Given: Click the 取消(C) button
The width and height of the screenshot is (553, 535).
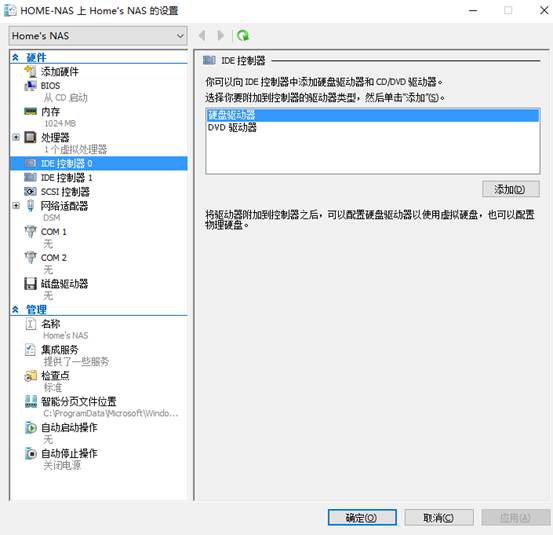Looking at the screenshot, I should pos(438,517).
